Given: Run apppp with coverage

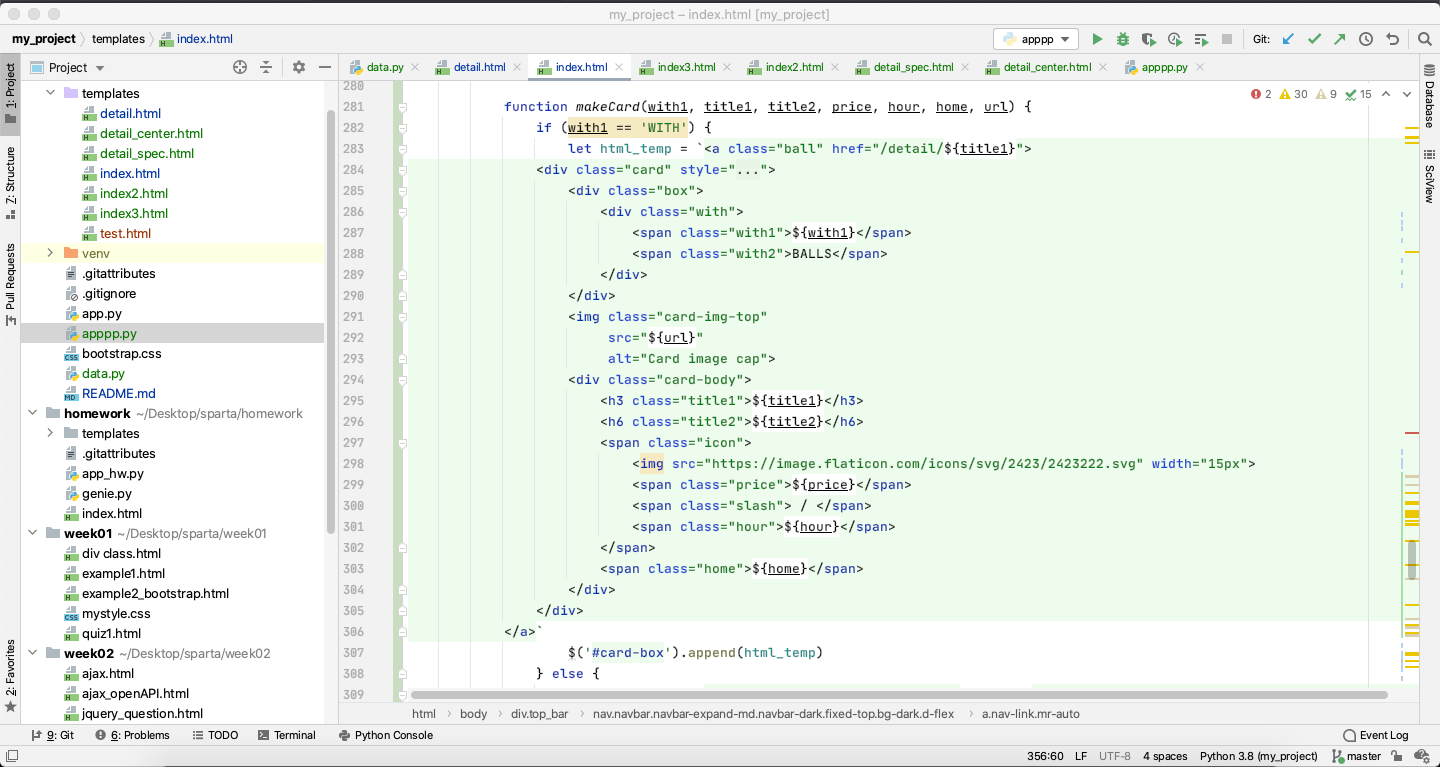Looking at the screenshot, I should [1149, 39].
